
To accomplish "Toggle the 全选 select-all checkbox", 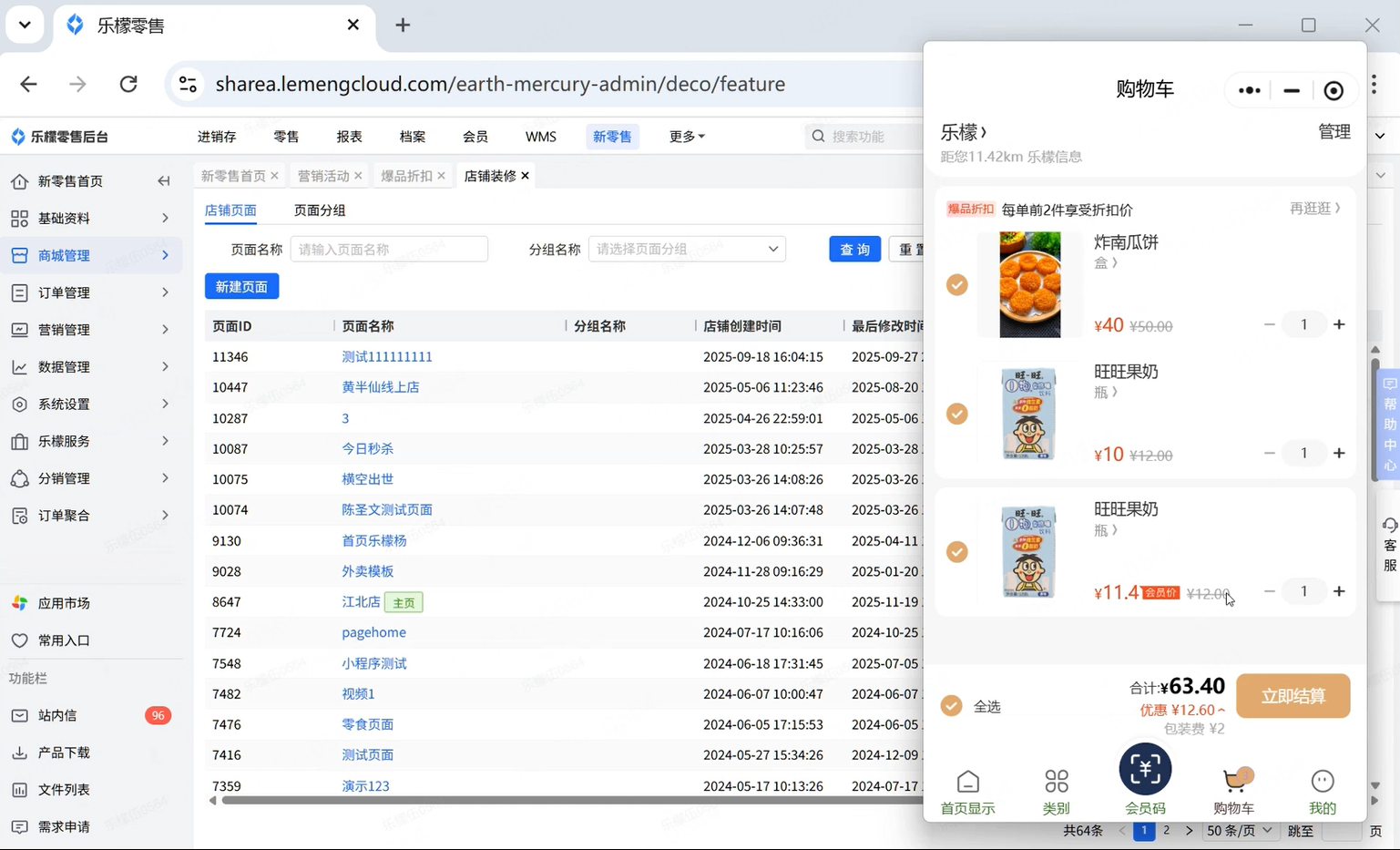I will tap(951, 706).
